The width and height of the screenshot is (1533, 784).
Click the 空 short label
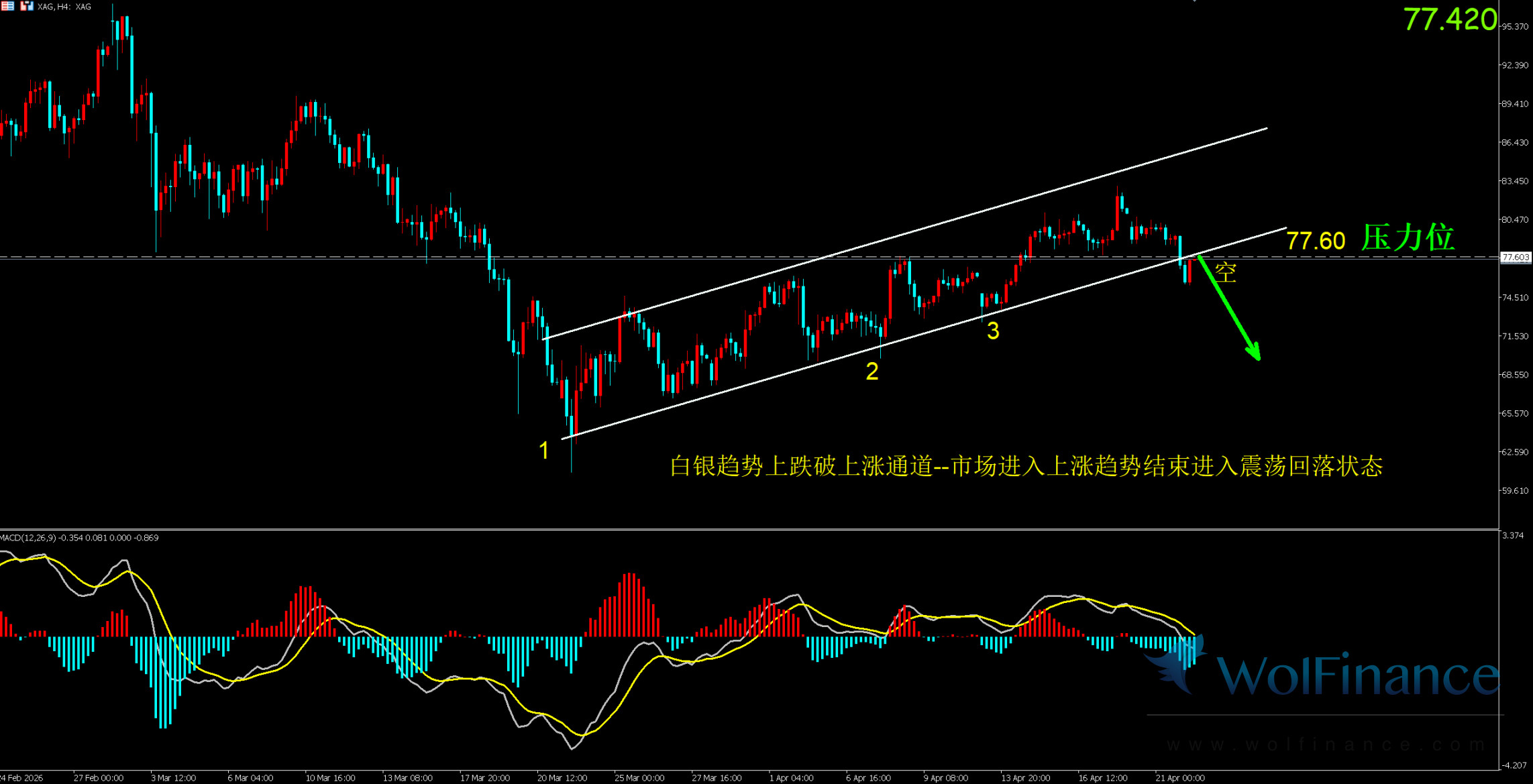(1225, 272)
